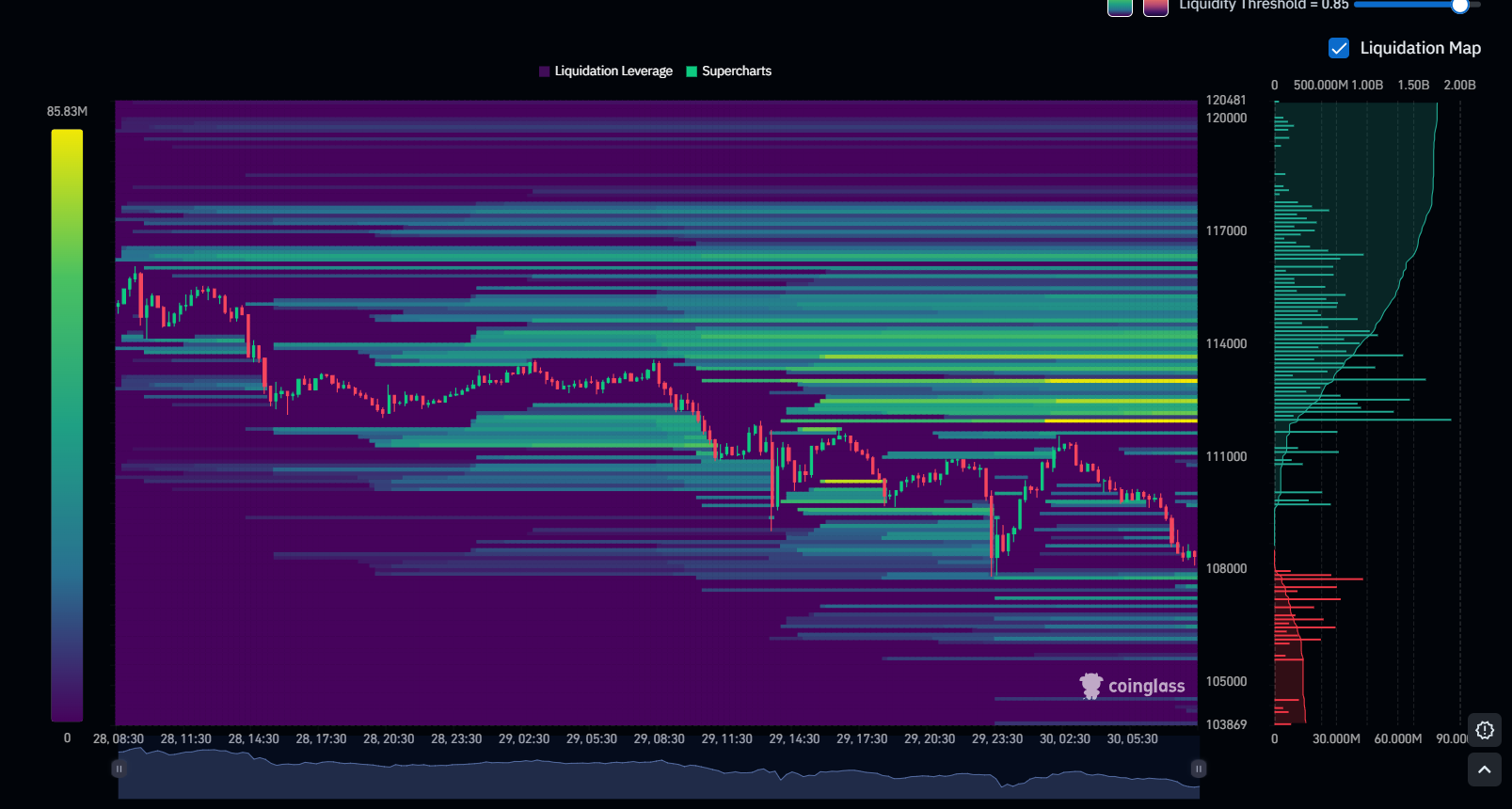Click the Liquidation Map label text
Viewport: 1512px width, 809px height.
1421,48
